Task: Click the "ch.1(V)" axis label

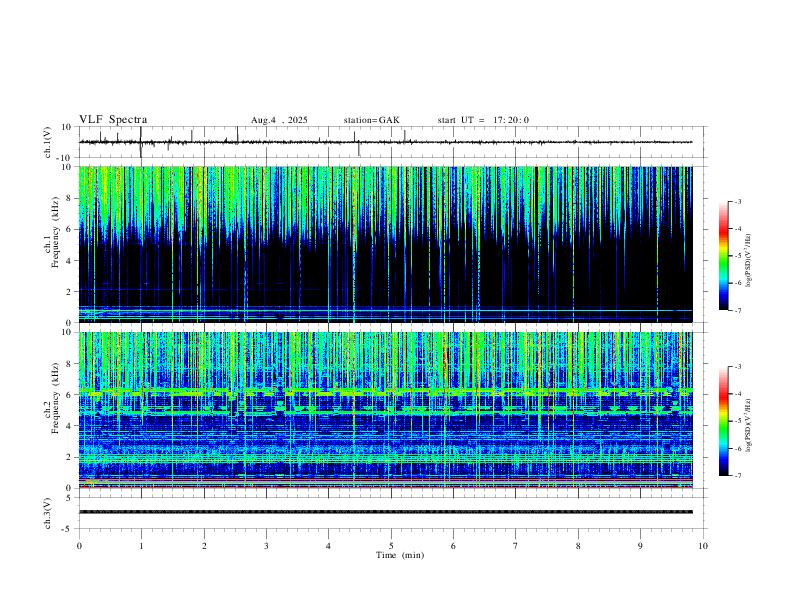Action: [48, 142]
